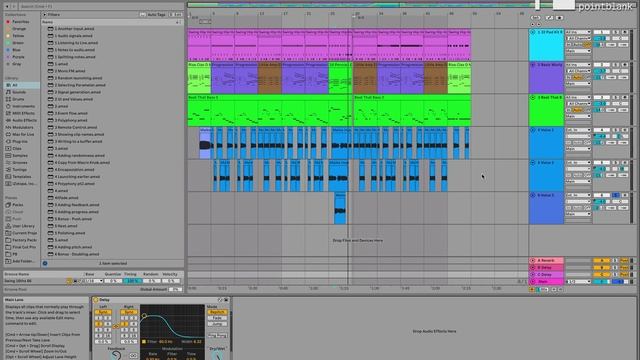
Task: Open input type dropdown of Pad Kit track
Action: (x=578, y=32)
